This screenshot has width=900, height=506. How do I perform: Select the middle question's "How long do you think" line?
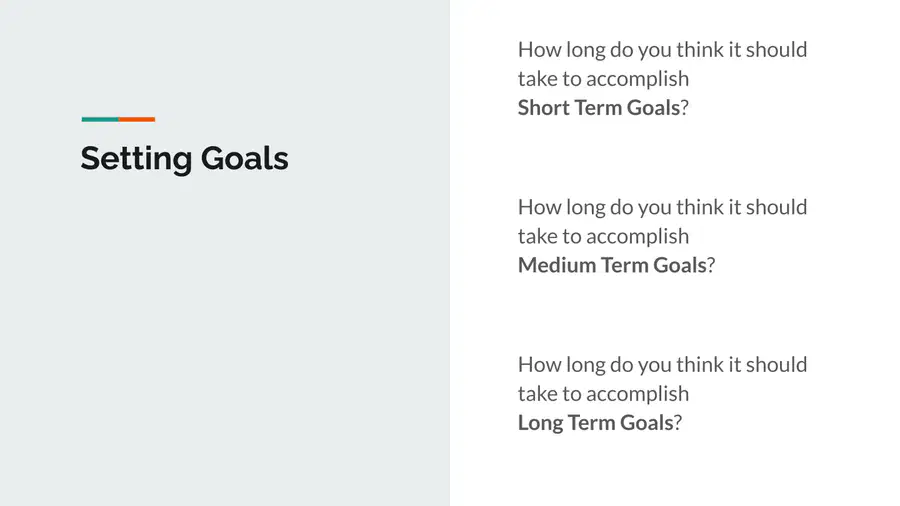coord(662,208)
